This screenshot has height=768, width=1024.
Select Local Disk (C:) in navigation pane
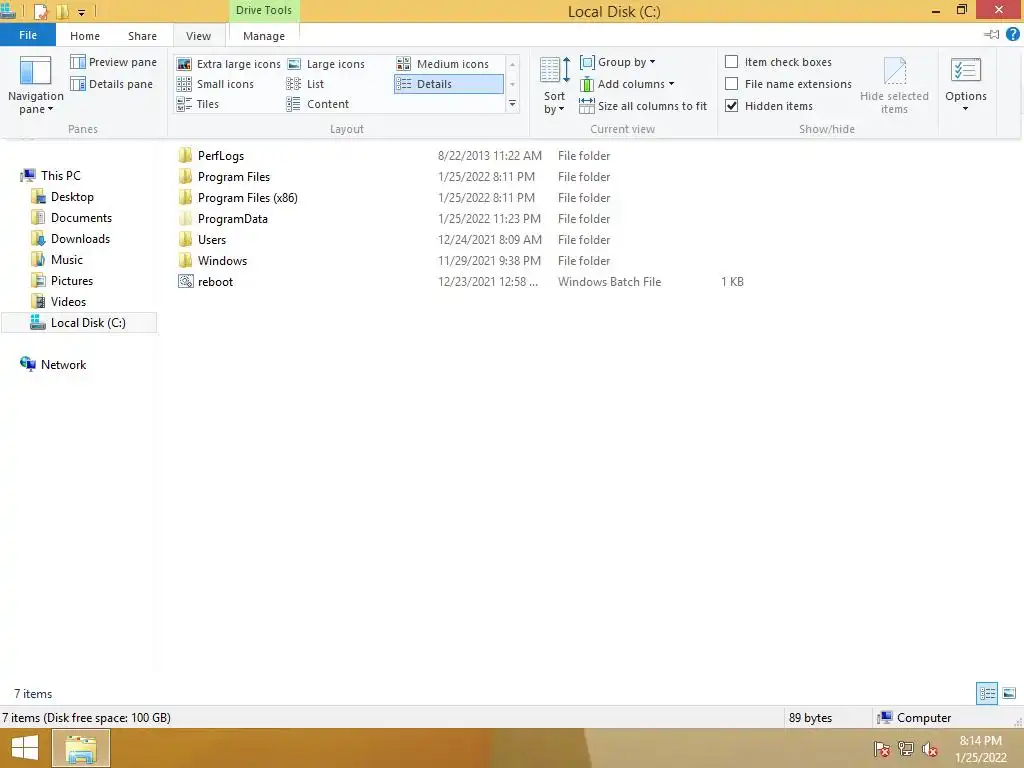[79, 323]
